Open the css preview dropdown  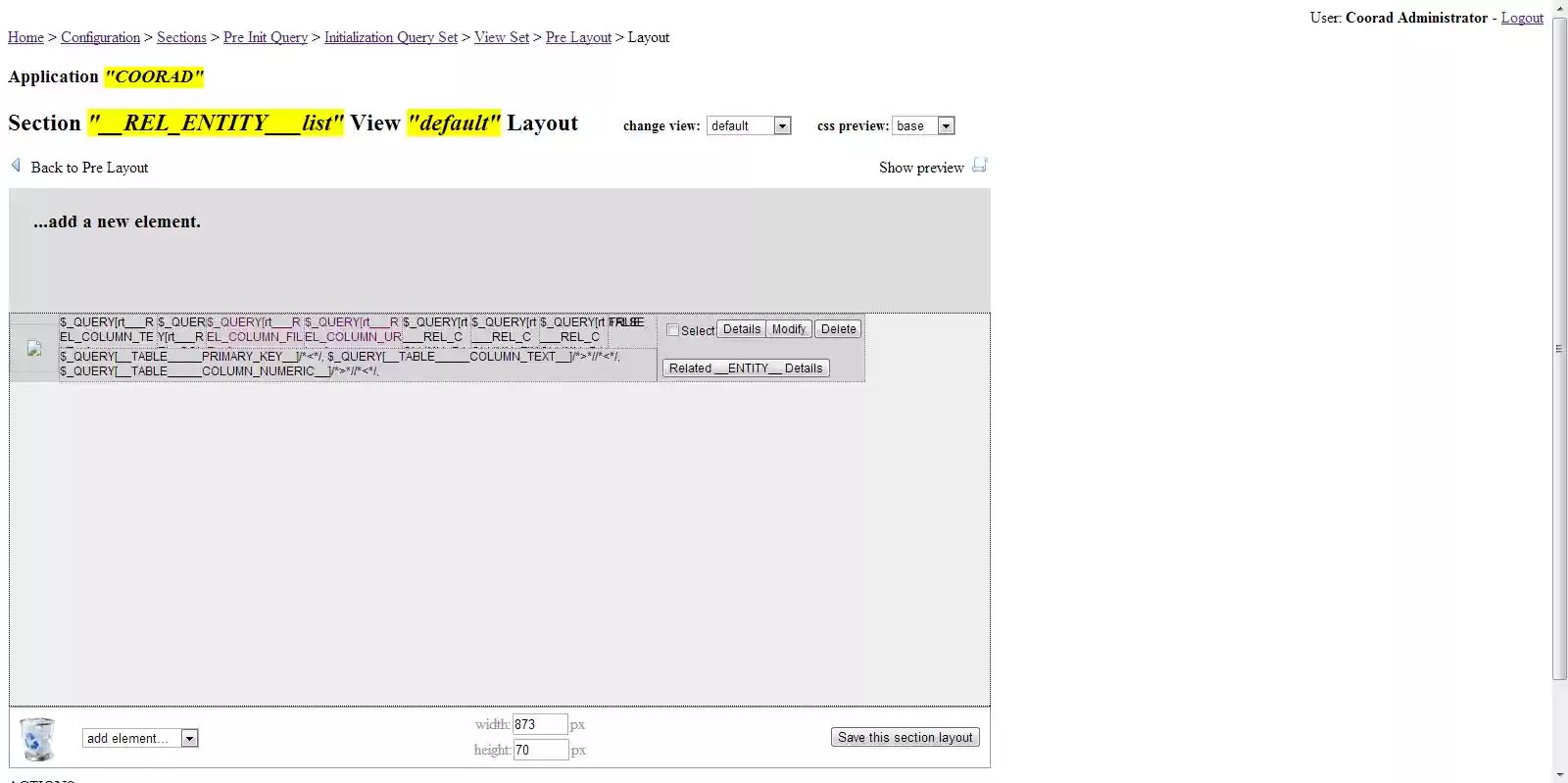click(923, 125)
